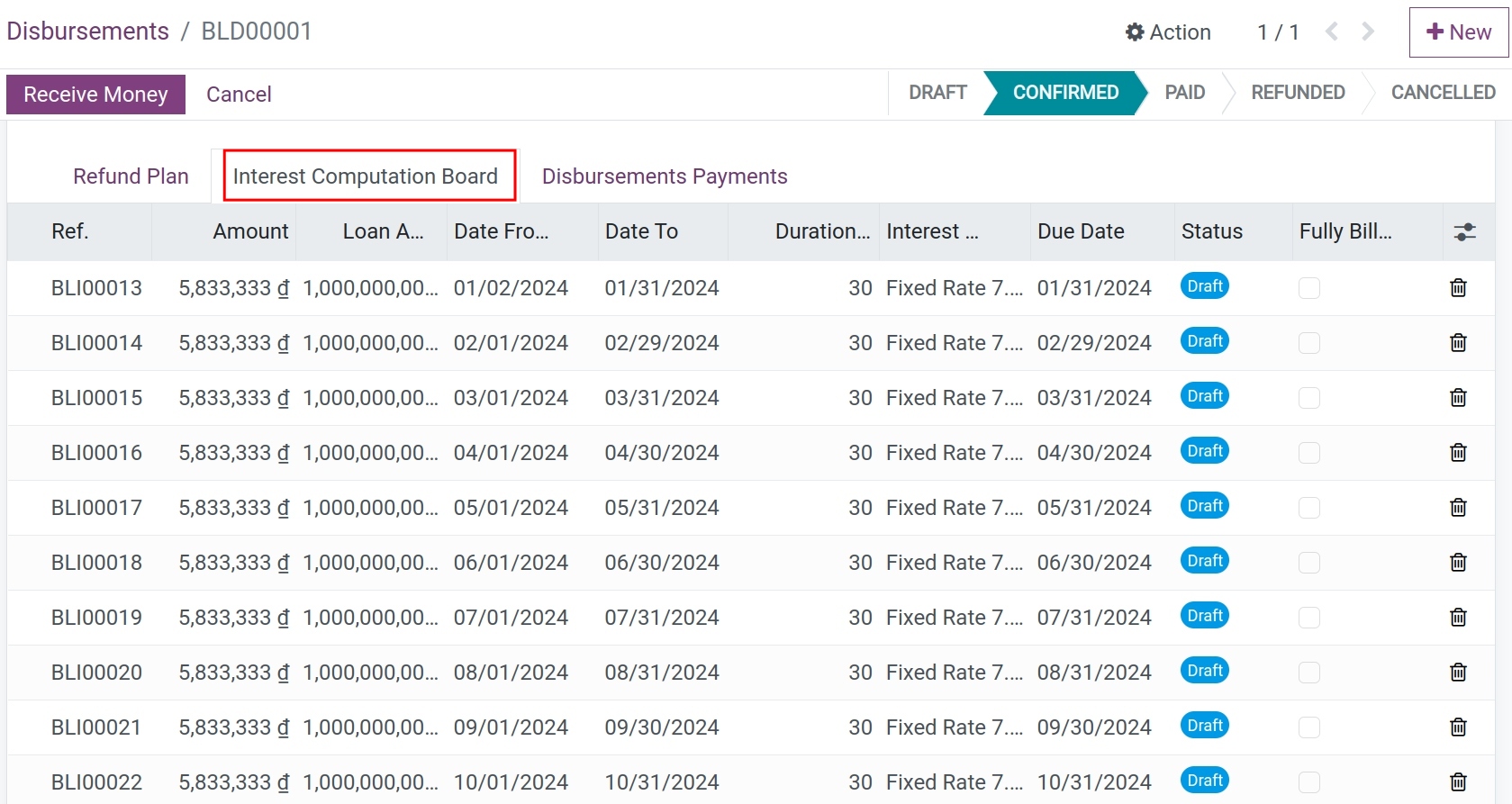
Task: Select the PAID status stage
Action: [x=1184, y=93]
